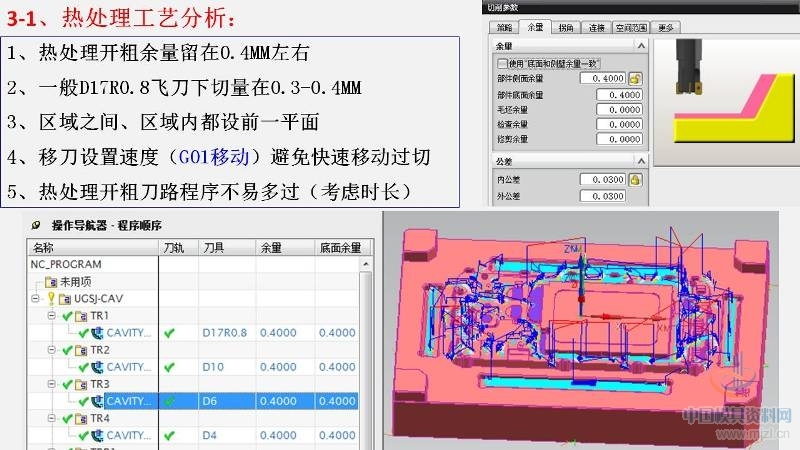
Task: Collapse the TR3 program group
Action: coord(52,384)
